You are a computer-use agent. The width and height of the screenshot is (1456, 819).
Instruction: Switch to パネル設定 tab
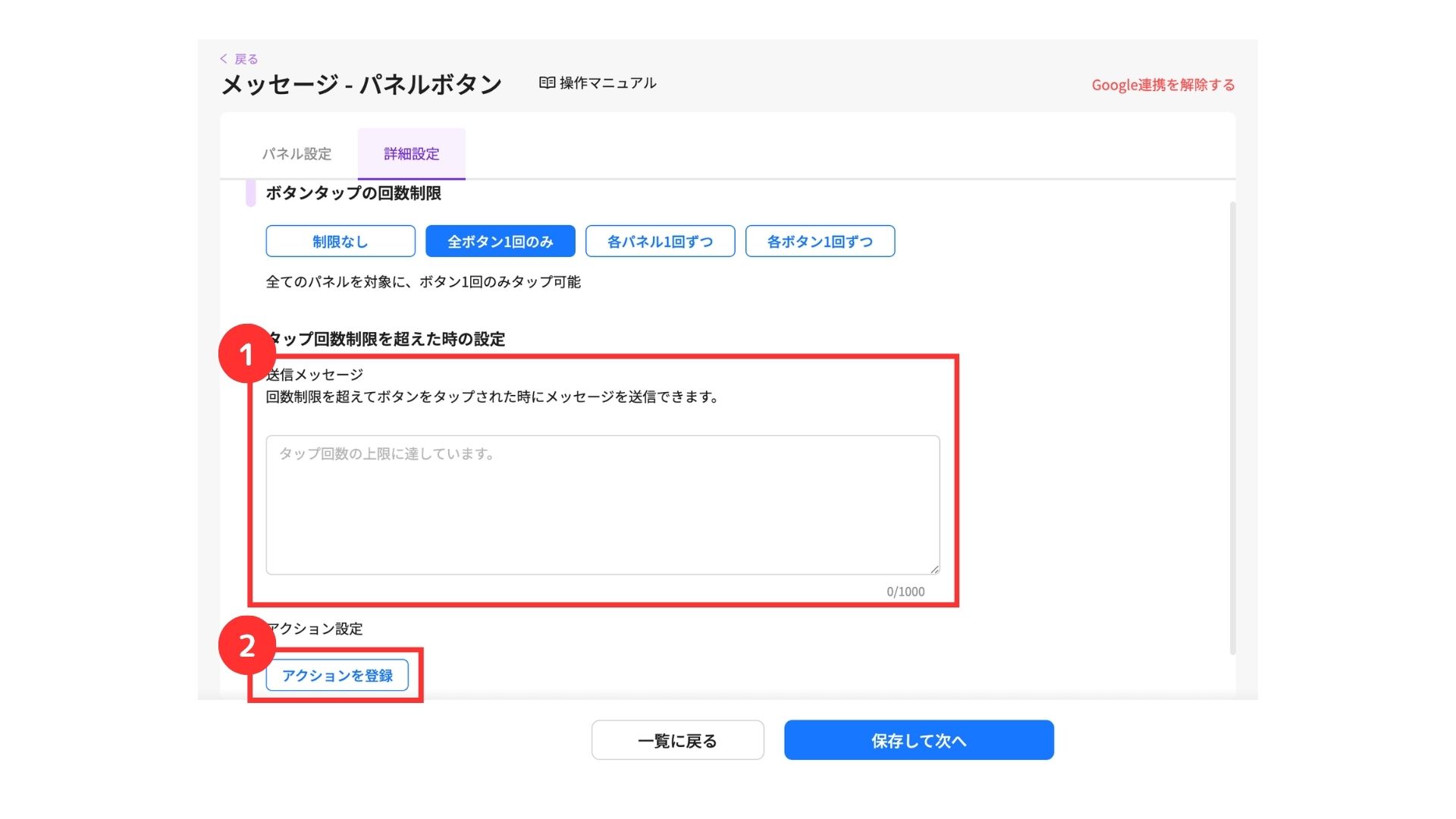[x=297, y=154]
